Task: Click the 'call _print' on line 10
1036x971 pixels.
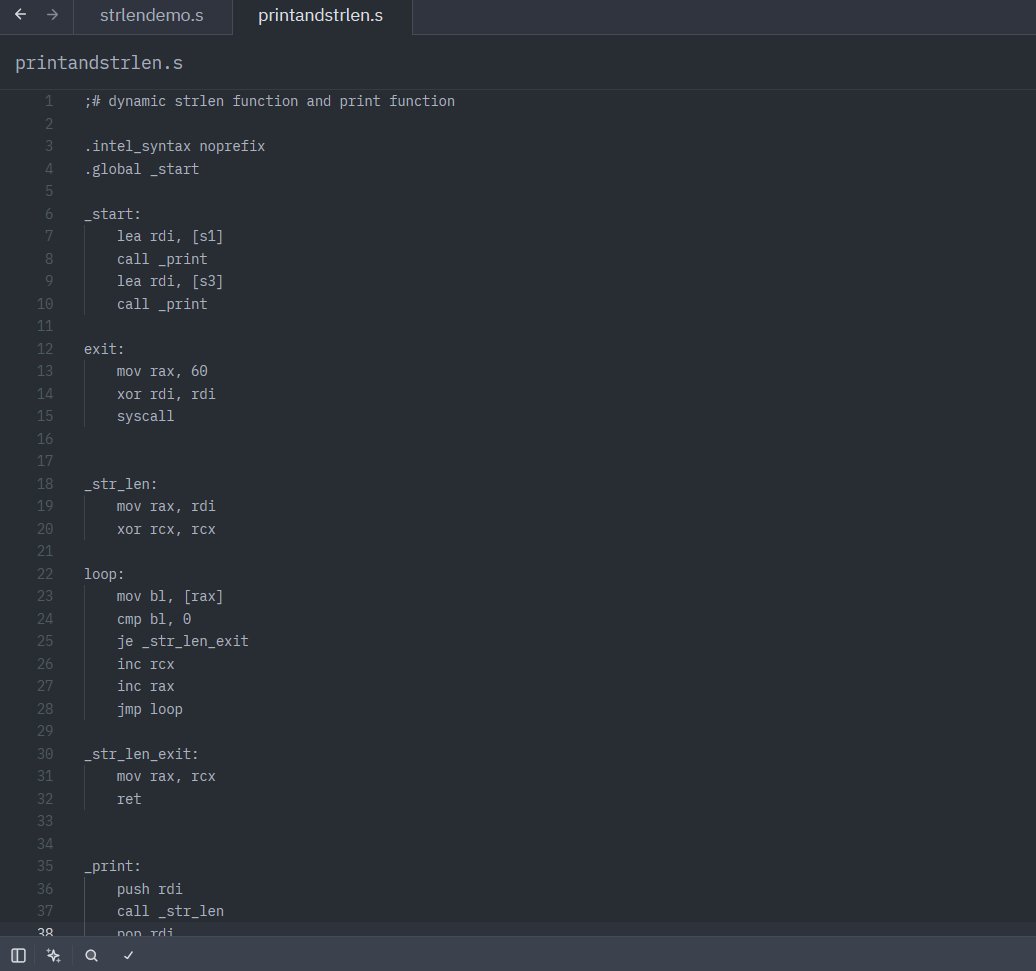Action: (x=162, y=304)
